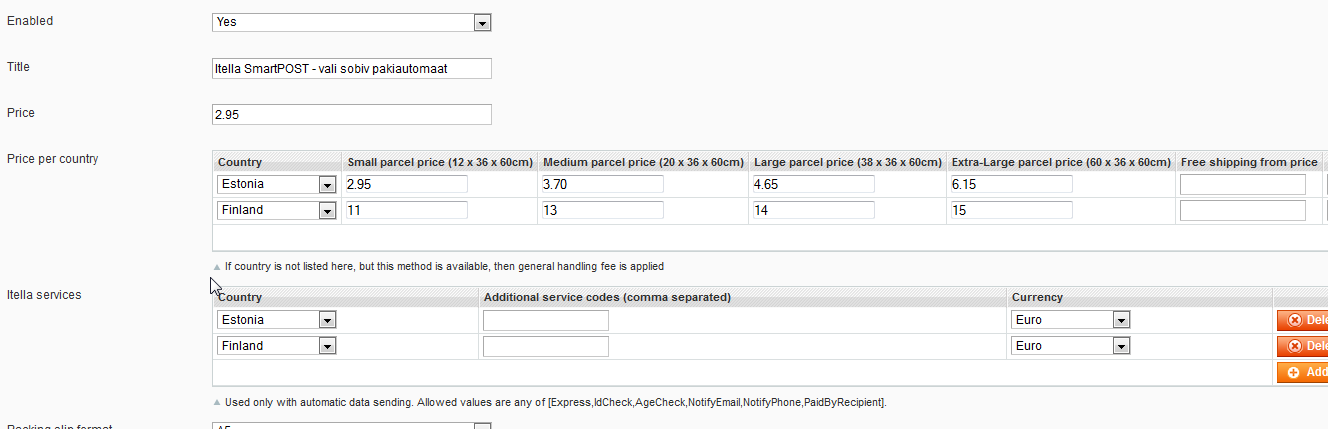This screenshot has height=429, width=1328.
Task: Click the Small parcel price column header
Action: pyautogui.click(x=439, y=162)
